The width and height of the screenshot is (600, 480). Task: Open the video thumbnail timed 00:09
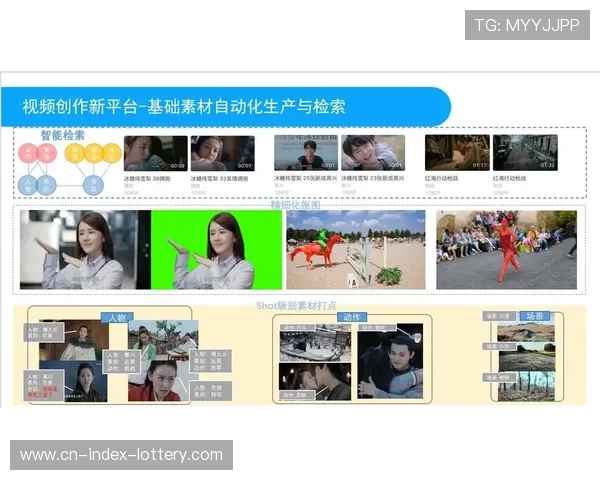point(156,153)
